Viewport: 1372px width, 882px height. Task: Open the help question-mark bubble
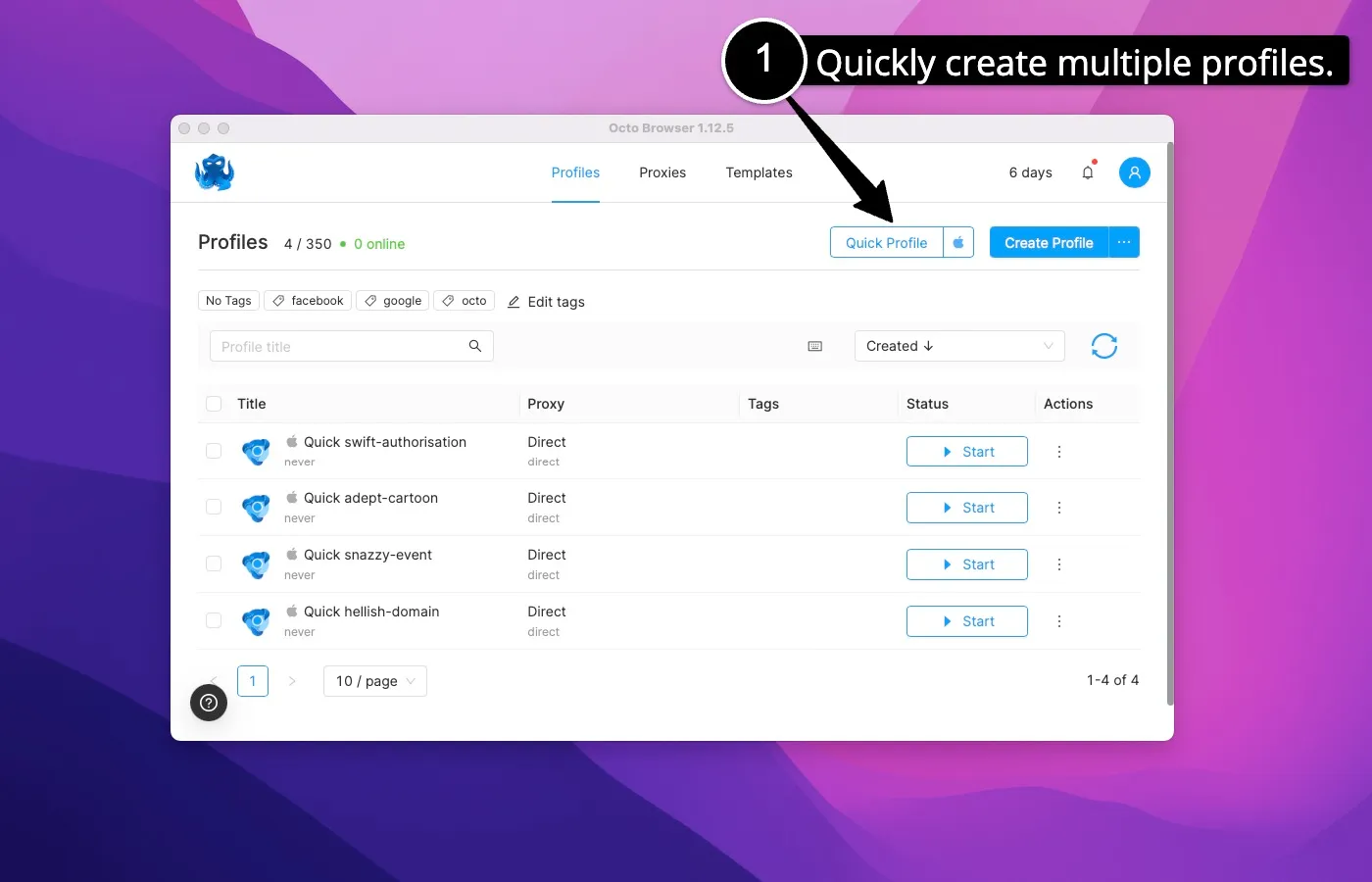coord(208,703)
